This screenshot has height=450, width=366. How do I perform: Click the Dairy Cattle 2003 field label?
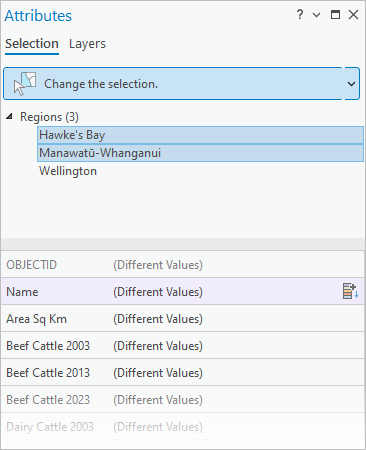tap(50, 427)
